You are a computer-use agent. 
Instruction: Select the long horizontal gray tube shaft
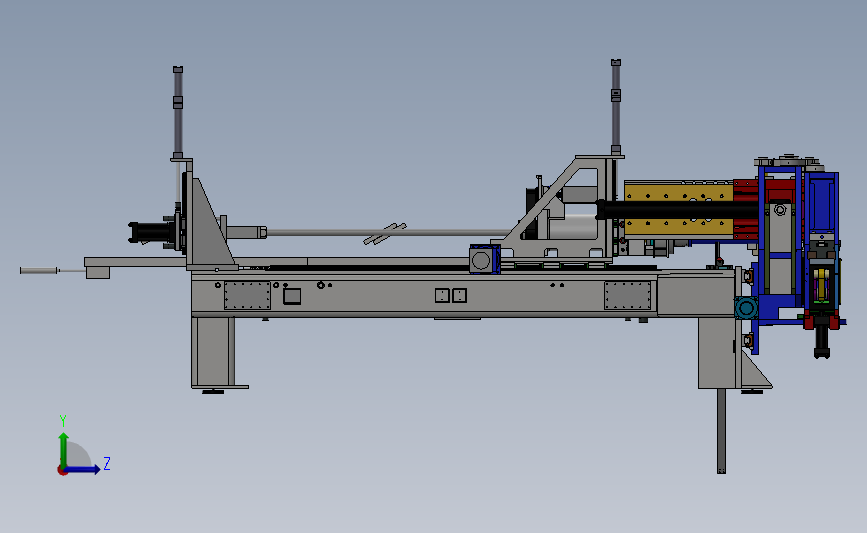point(387,232)
